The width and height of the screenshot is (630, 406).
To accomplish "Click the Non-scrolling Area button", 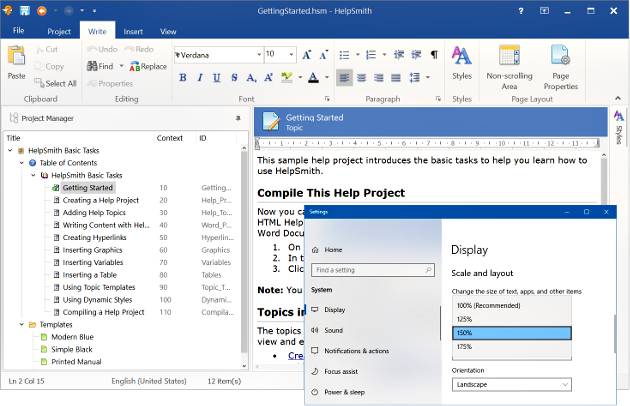I will click(509, 68).
